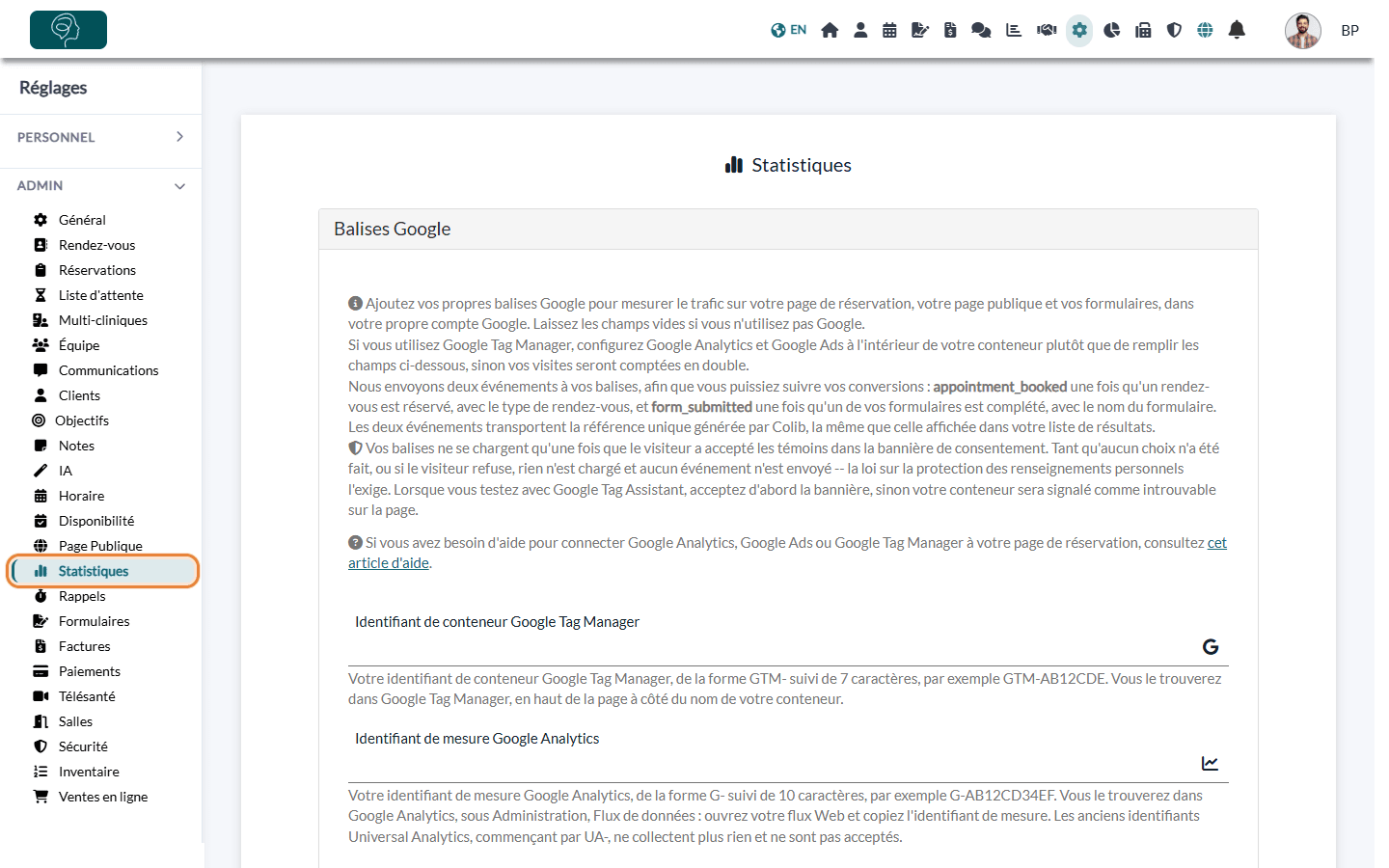1389x868 pixels.
Task: Collapse the ADMIN section
Action: (x=100, y=185)
